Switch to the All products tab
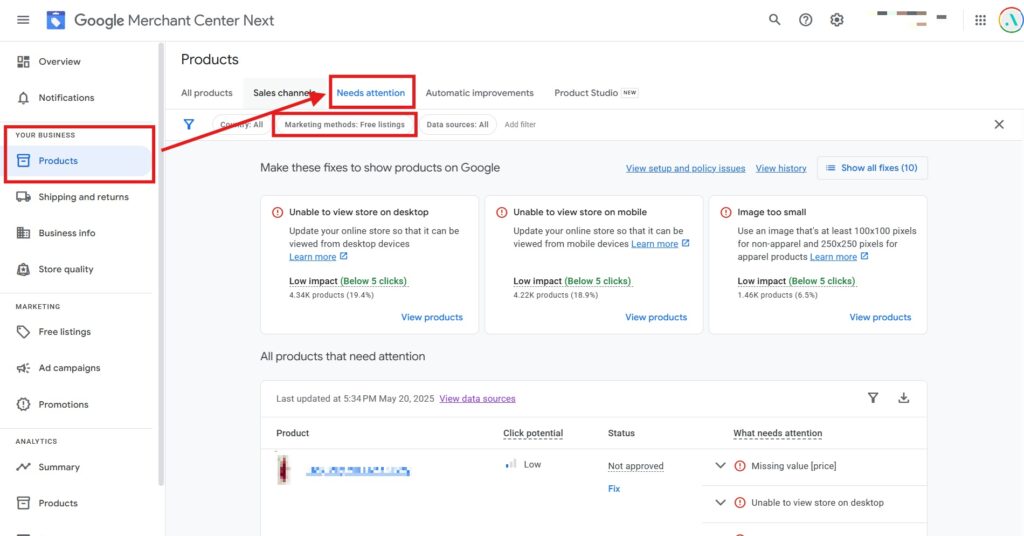Screen dimensions: 1024x536 click(x=206, y=93)
